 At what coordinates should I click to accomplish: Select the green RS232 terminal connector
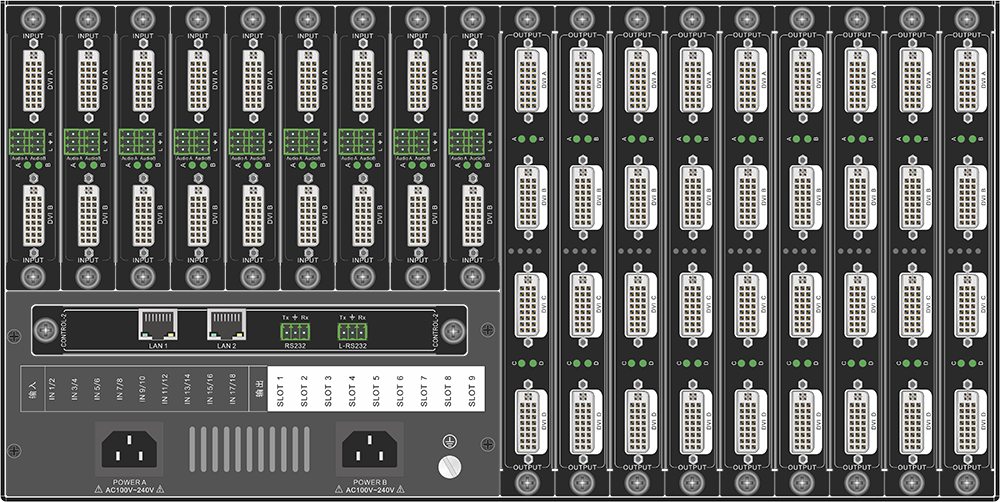click(295, 329)
